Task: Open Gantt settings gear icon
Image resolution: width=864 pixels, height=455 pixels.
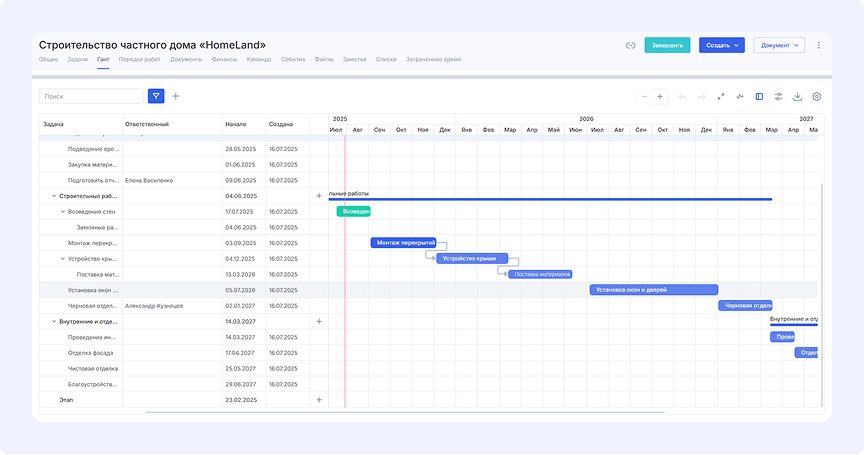Action: click(817, 97)
